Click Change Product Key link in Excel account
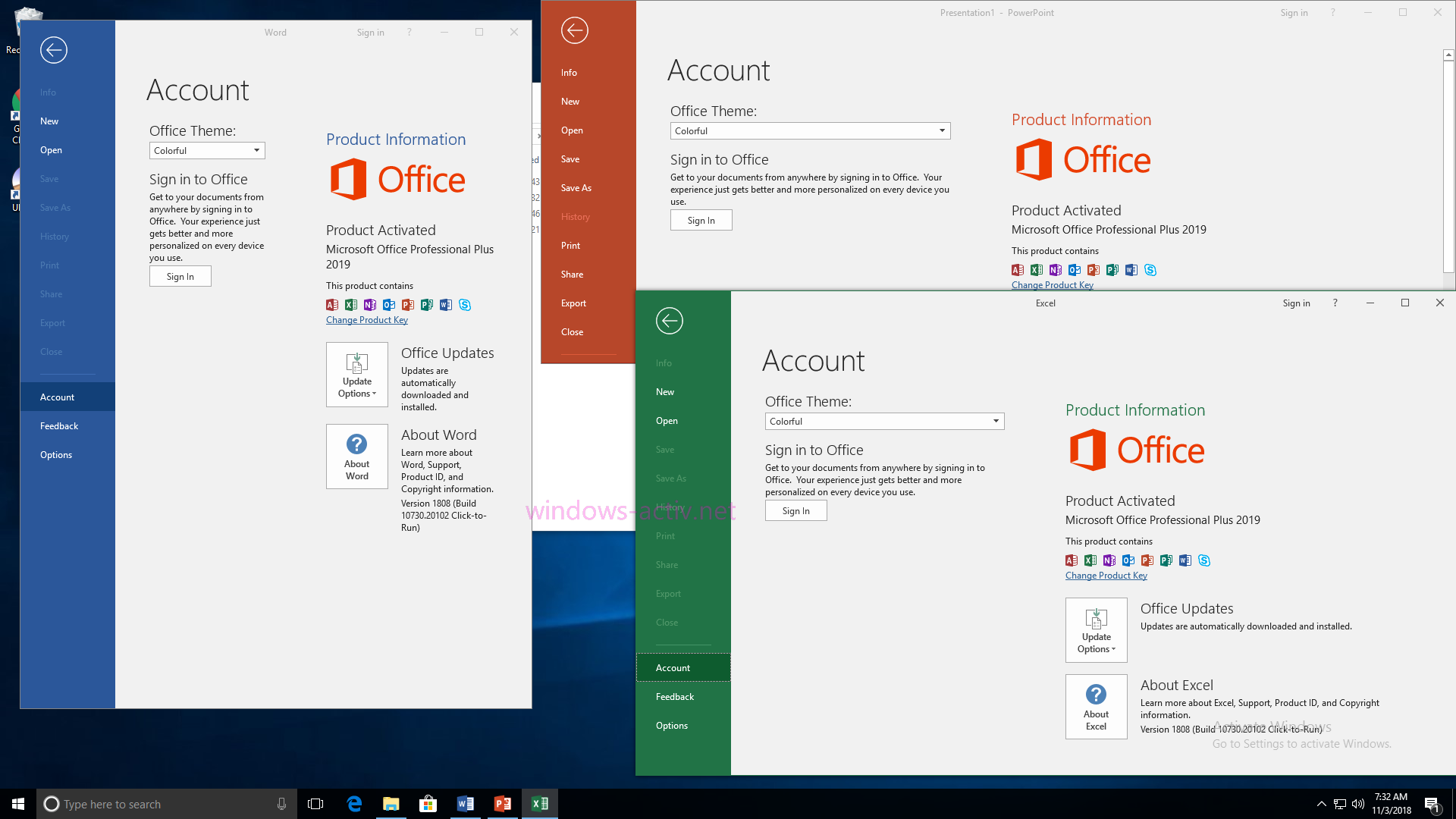Viewport: 1456px width, 819px height. pyautogui.click(x=1107, y=575)
